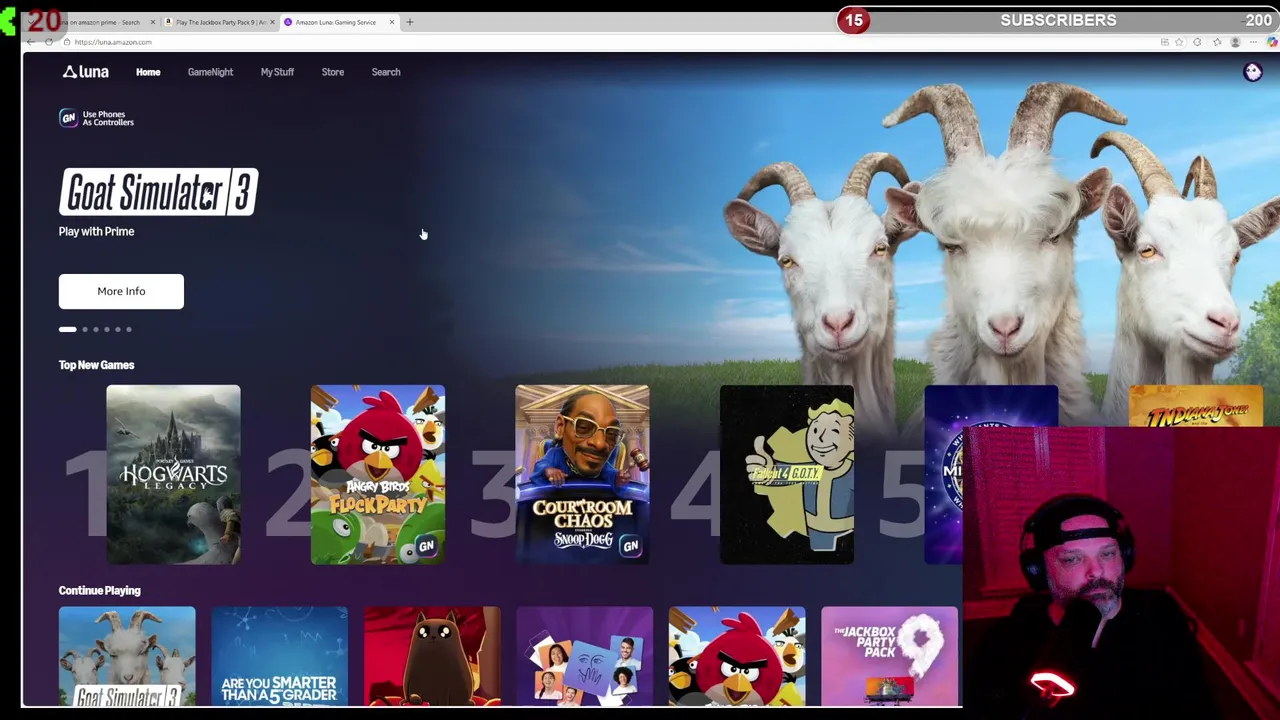
Task: Select the first carousel indicator
Action: click(67, 329)
